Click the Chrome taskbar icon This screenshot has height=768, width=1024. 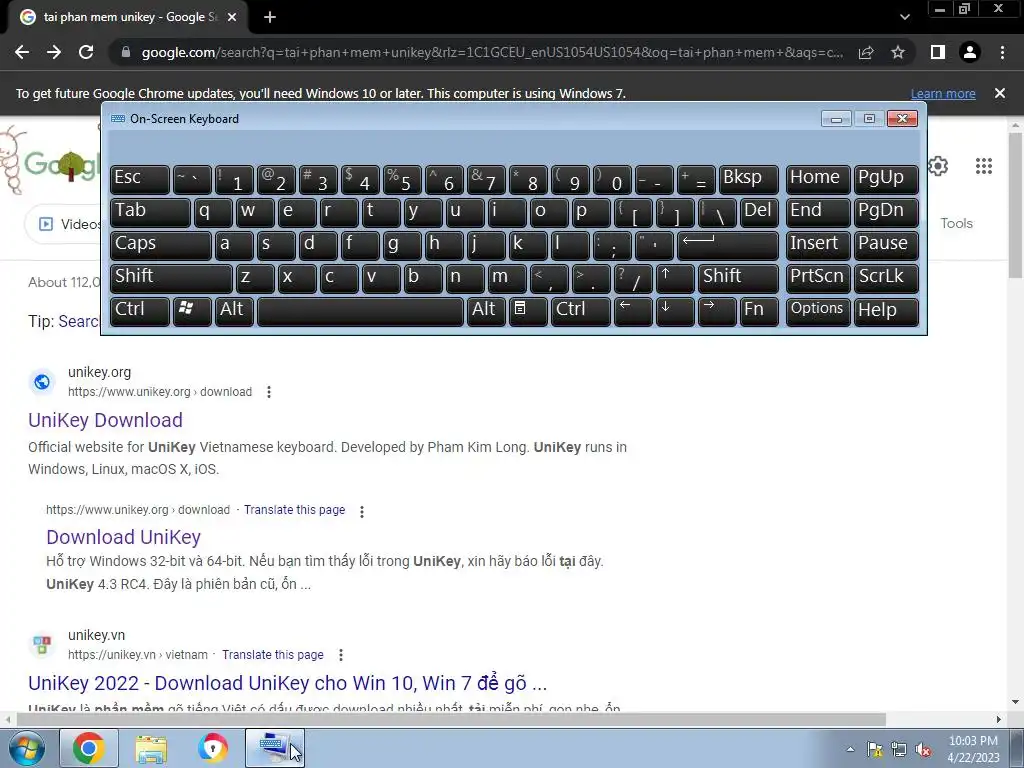point(89,748)
